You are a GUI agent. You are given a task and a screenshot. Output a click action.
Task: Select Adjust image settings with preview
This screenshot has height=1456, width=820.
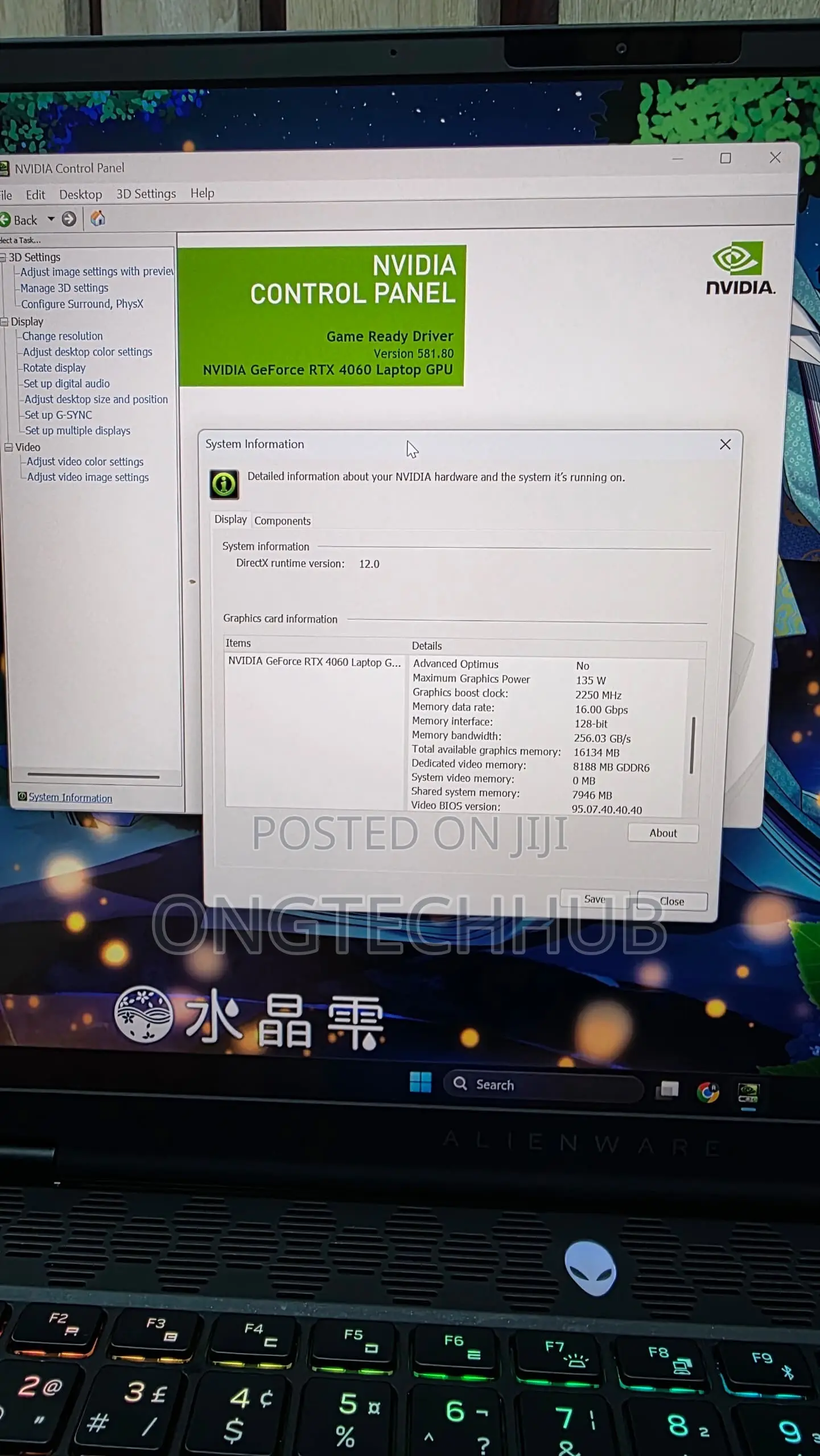point(97,272)
